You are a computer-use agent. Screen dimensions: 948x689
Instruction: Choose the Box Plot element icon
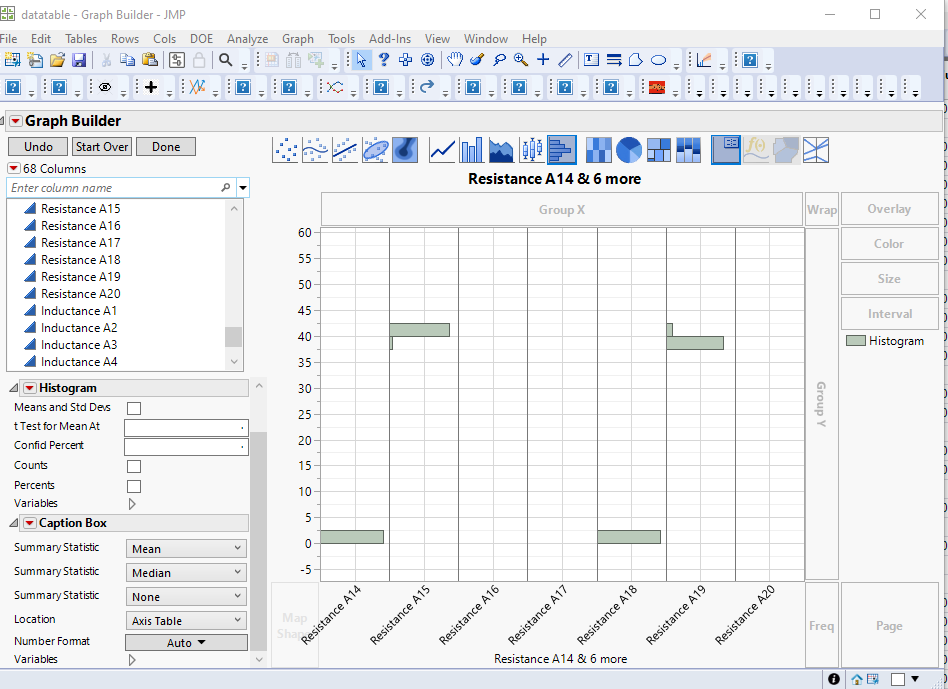point(532,150)
